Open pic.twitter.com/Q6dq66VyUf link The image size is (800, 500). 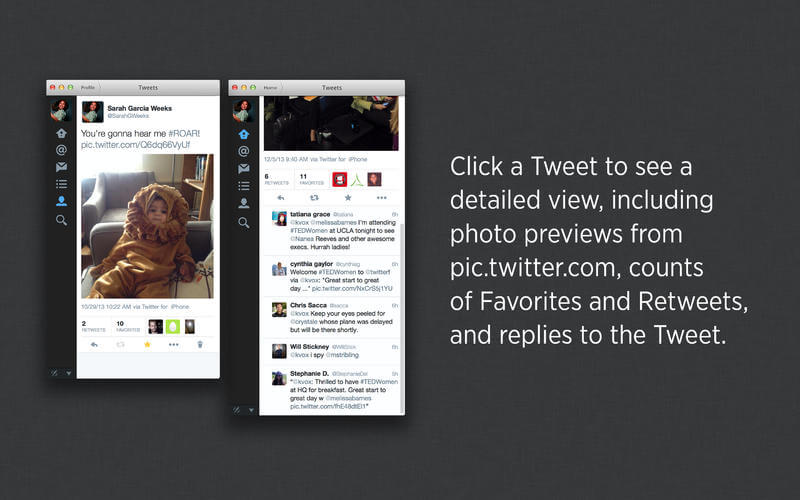(135, 145)
